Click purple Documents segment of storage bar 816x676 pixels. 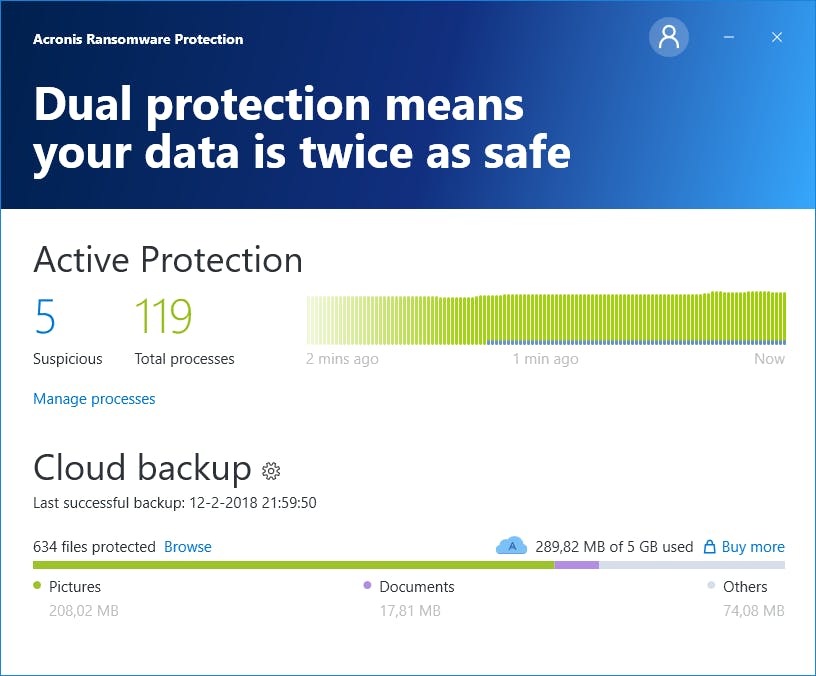tap(577, 565)
